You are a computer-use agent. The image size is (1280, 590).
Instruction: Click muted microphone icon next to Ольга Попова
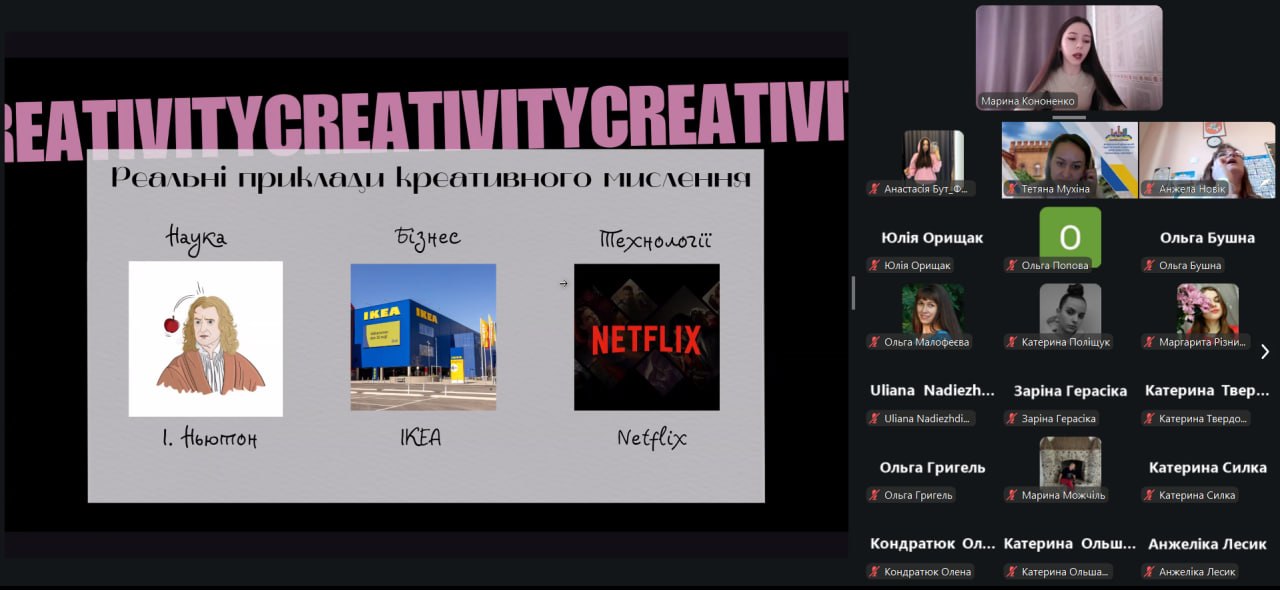click(1012, 266)
